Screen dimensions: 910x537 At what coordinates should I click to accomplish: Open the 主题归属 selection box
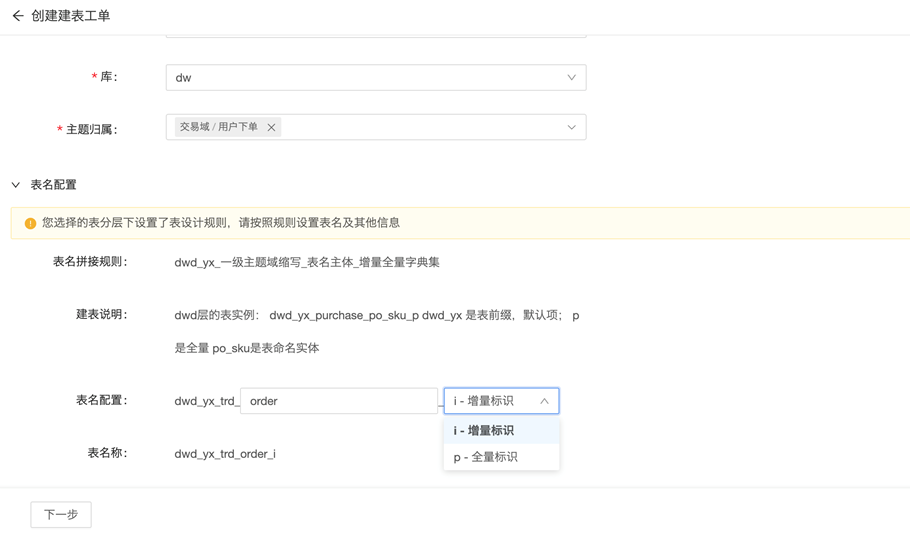point(420,128)
